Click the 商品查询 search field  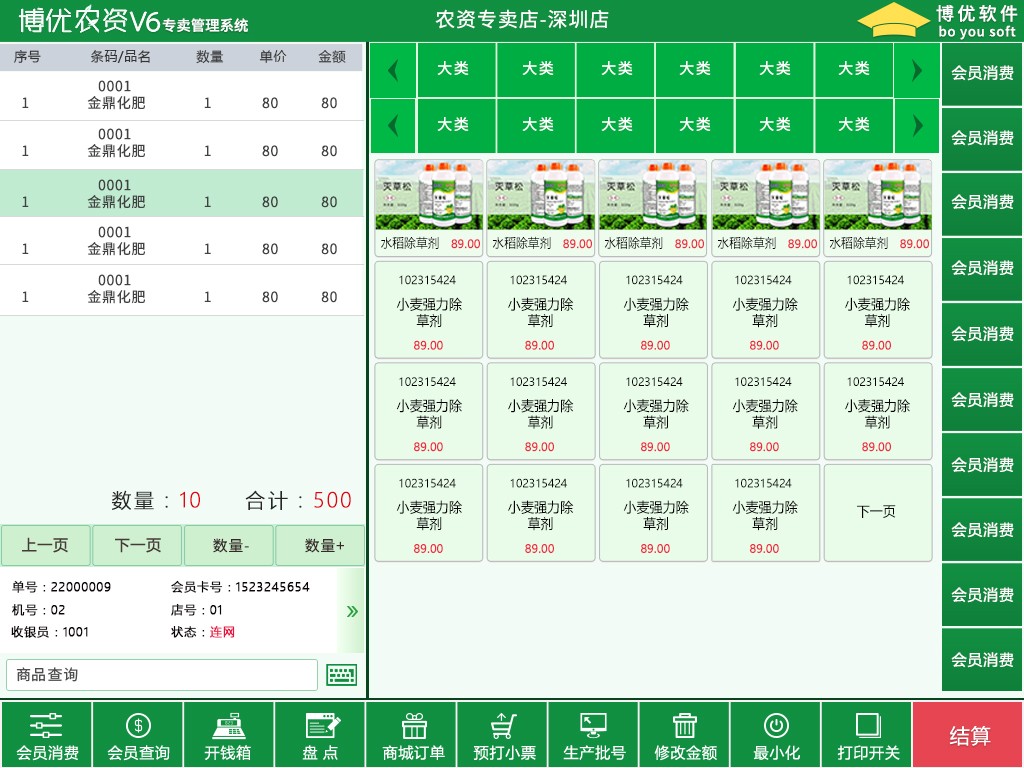click(162, 675)
